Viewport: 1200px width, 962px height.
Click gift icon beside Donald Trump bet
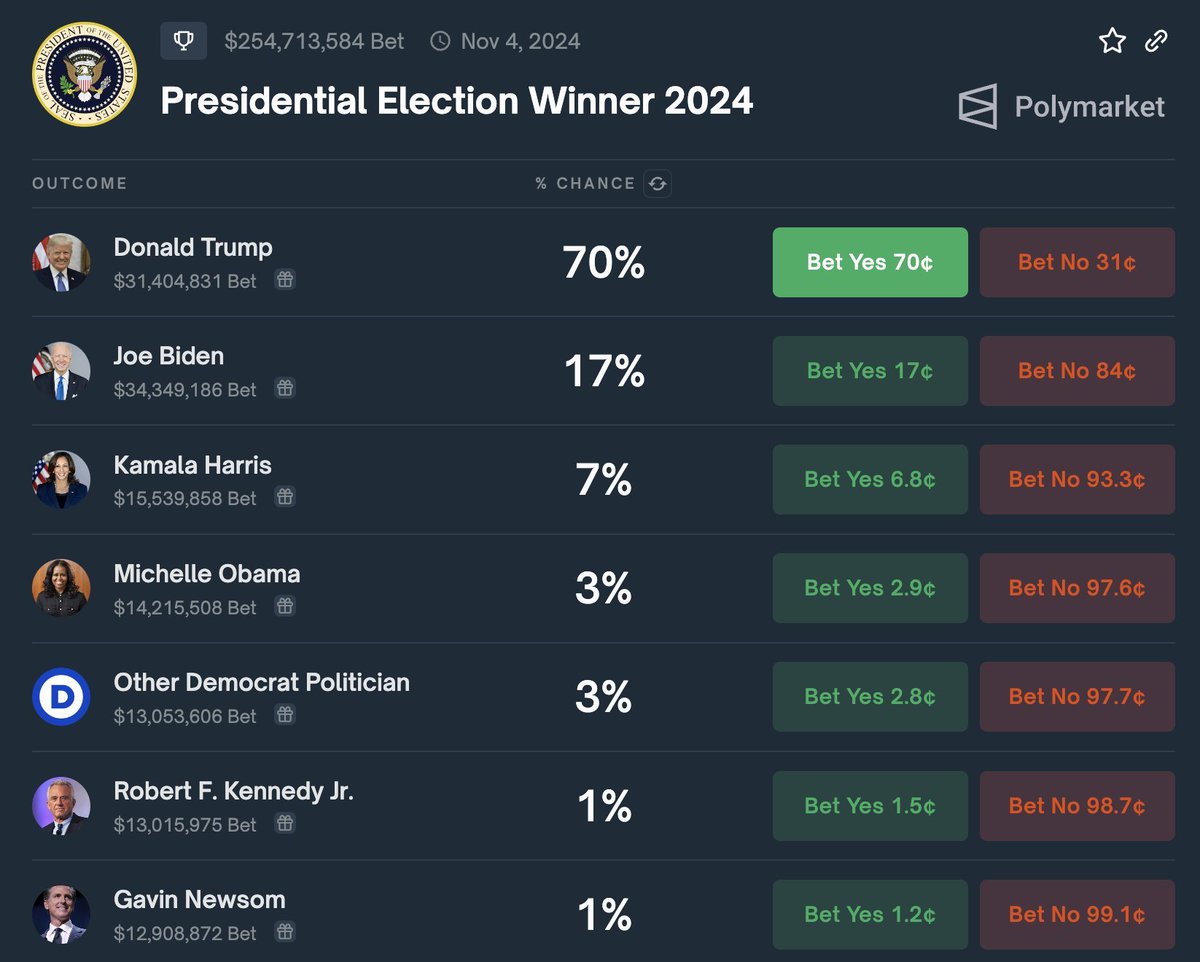click(x=285, y=281)
